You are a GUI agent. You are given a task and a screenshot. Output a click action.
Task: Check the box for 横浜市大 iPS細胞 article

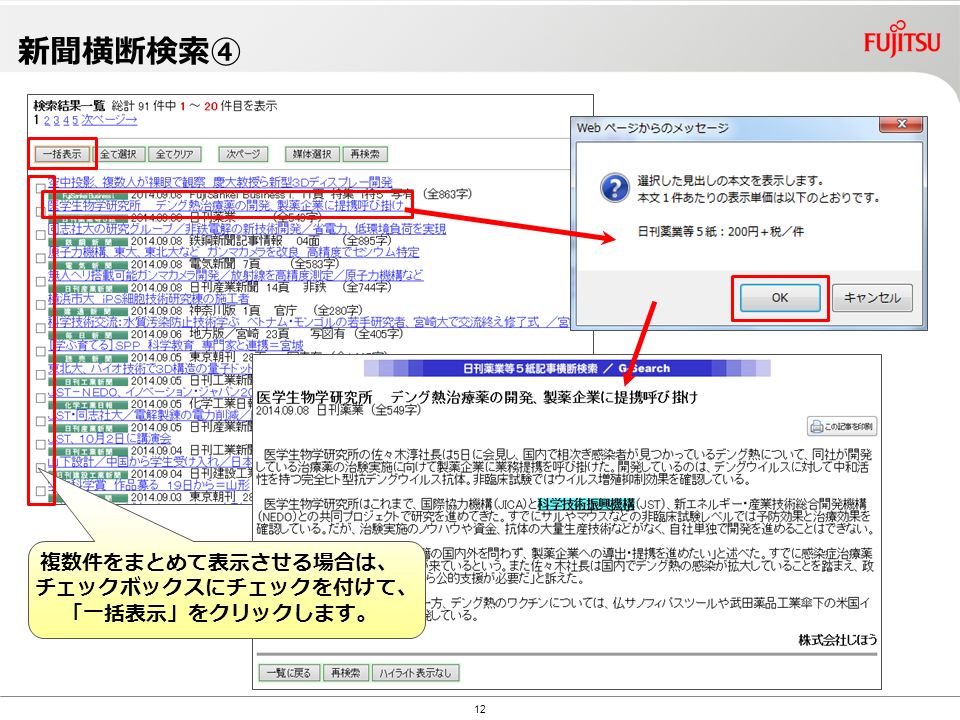(x=40, y=304)
